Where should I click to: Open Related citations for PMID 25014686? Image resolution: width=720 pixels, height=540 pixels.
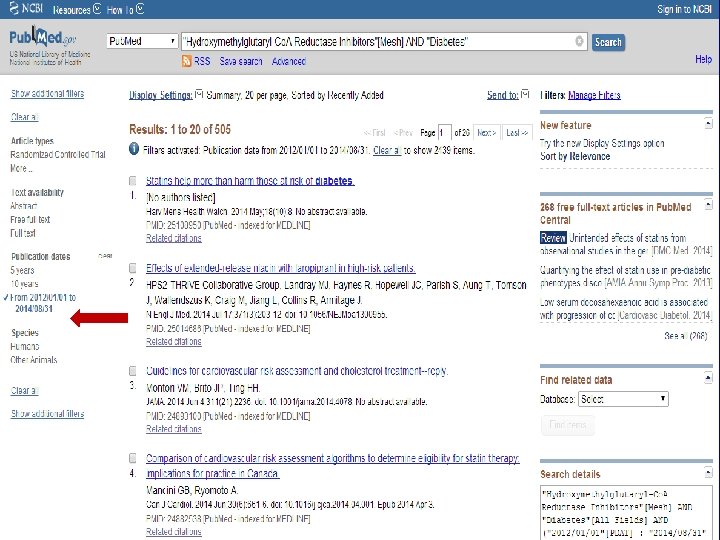click(x=174, y=342)
